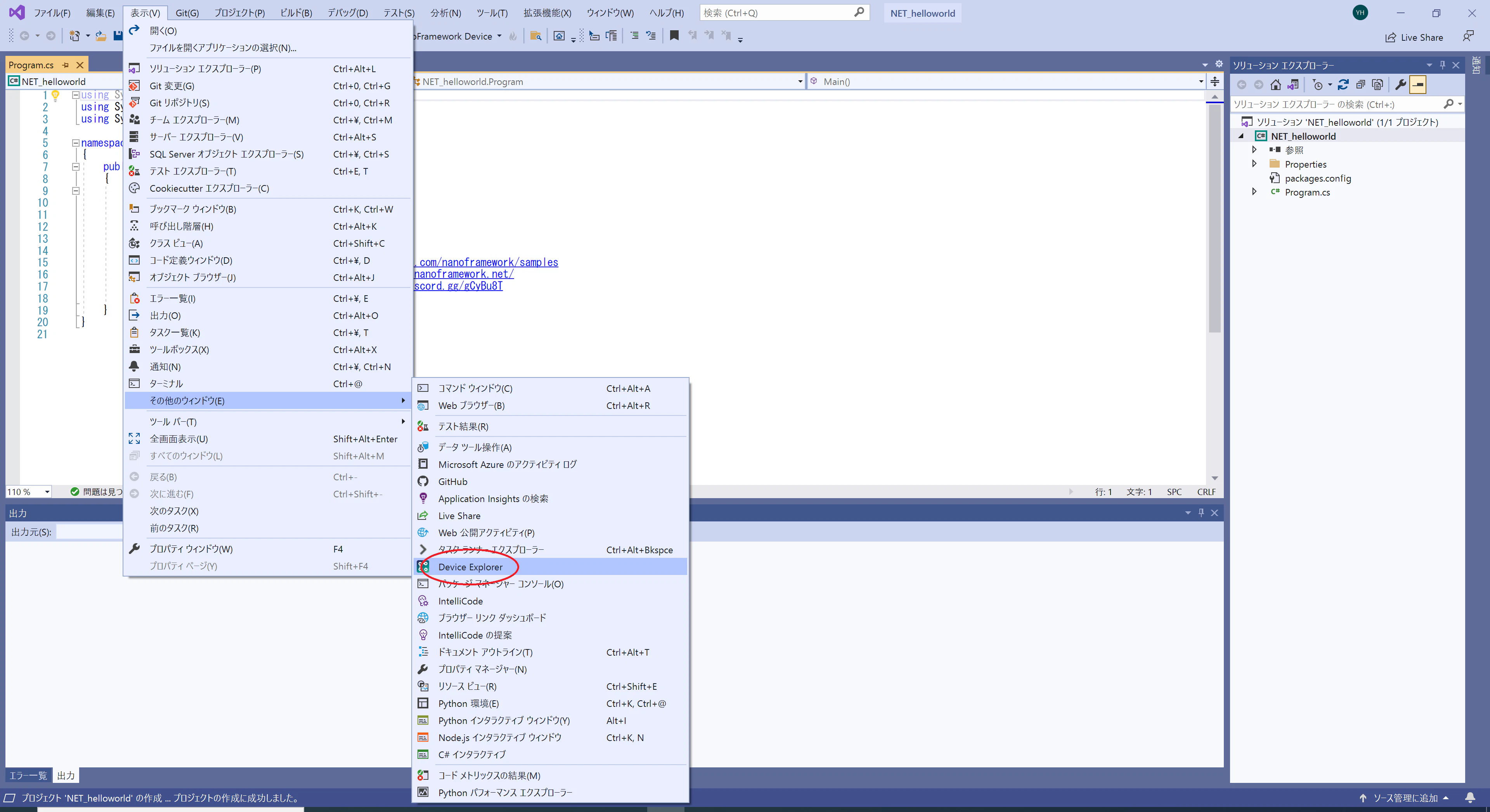1490x812 pixels.
Task: Collapse the NET_helloworld project node
Action: [1241, 137]
